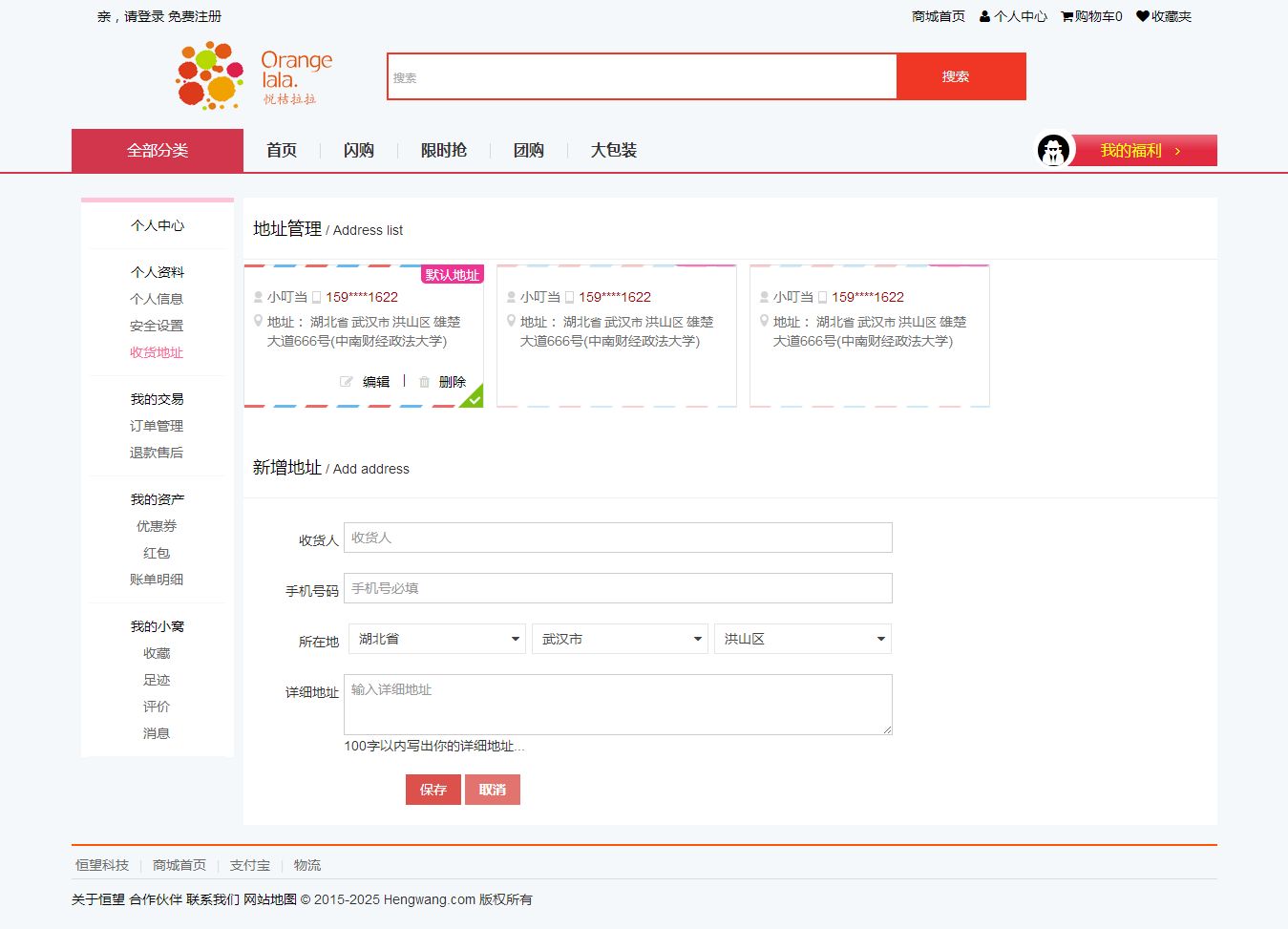The width and height of the screenshot is (1288, 929).
Task: Click the Orange lala logo
Action: coord(254,75)
